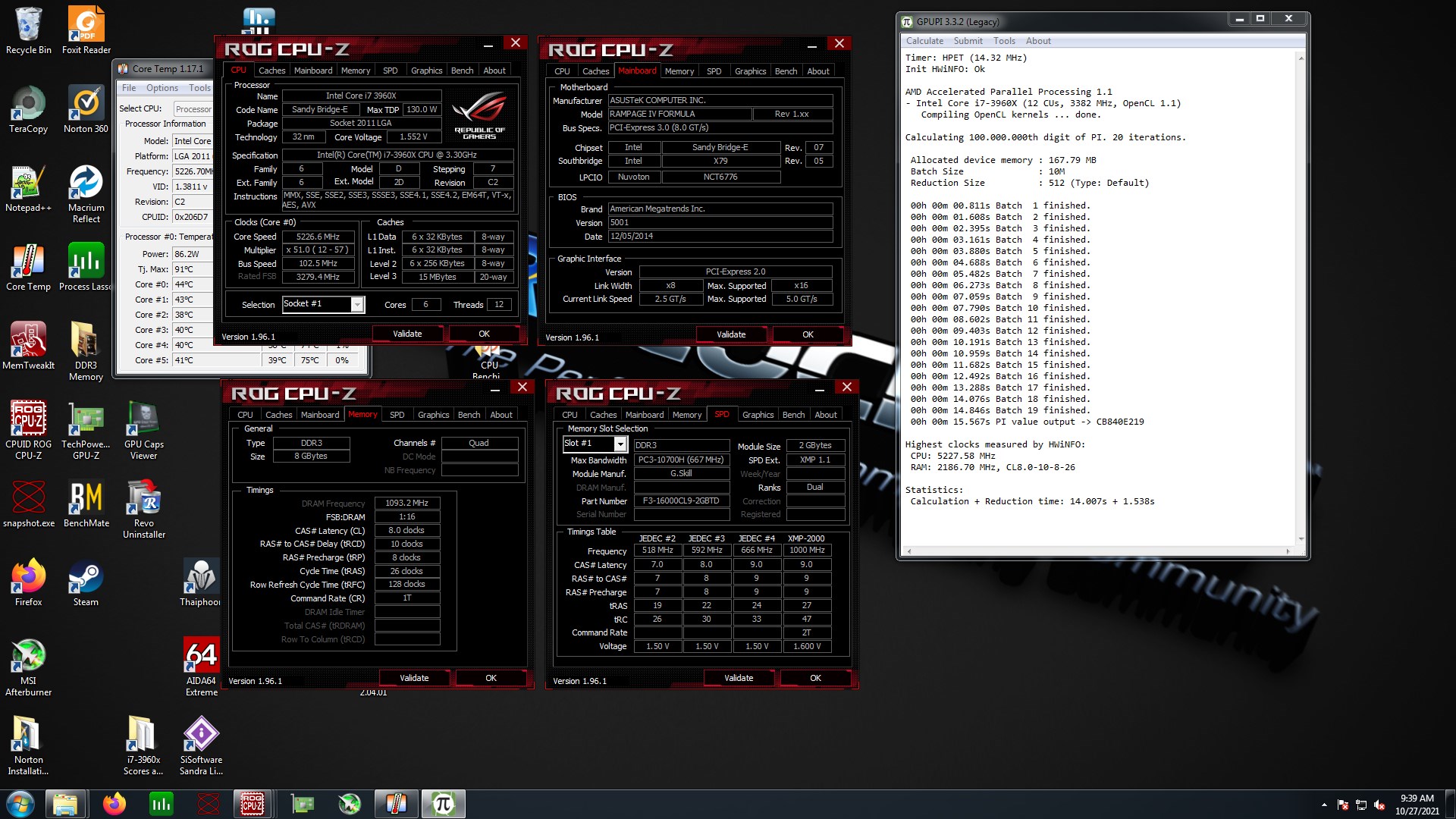The height and width of the screenshot is (819, 1456).
Task: Open DDR3 Memory folder icon
Action: pos(86,351)
